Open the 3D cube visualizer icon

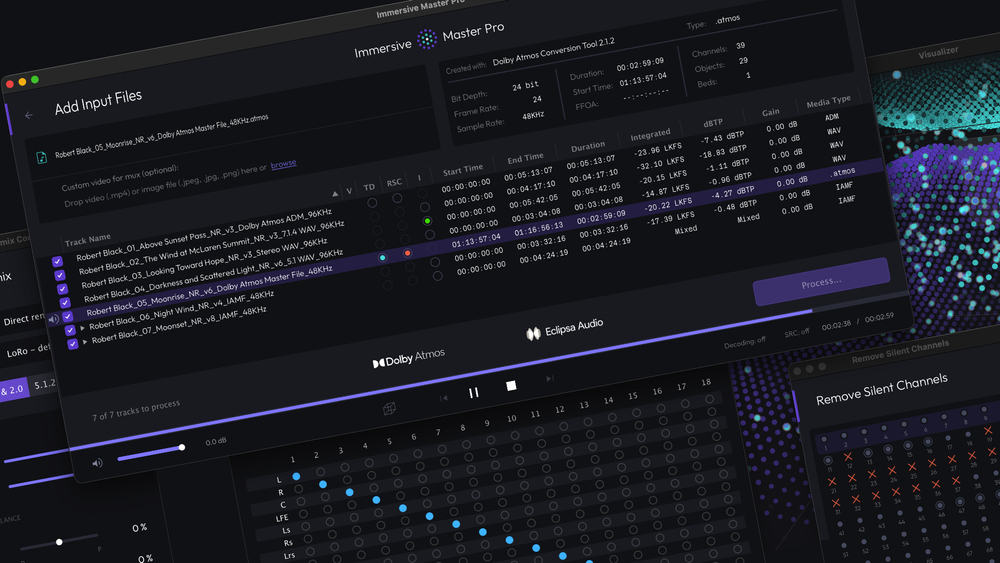pyautogui.click(x=389, y=409)
